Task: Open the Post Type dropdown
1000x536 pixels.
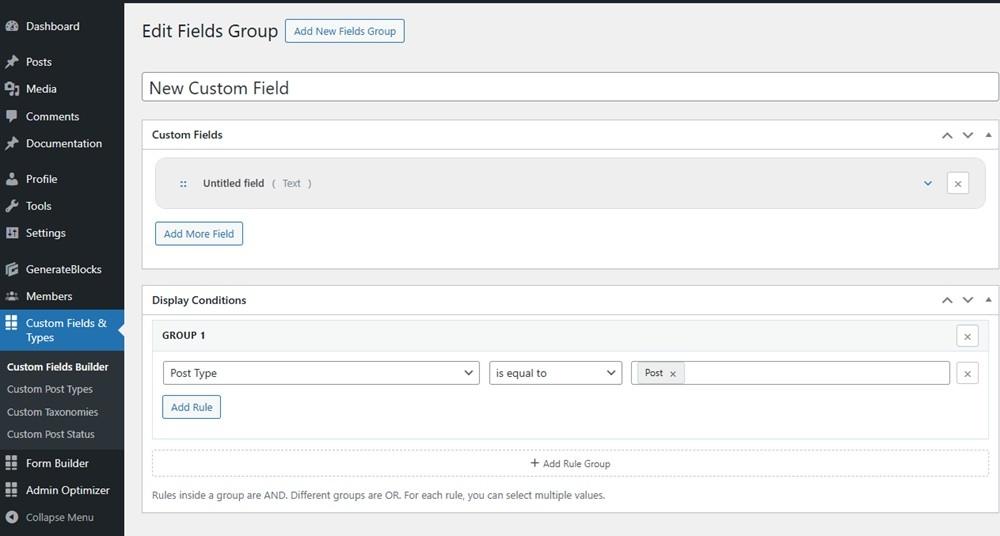Action: 321,373
